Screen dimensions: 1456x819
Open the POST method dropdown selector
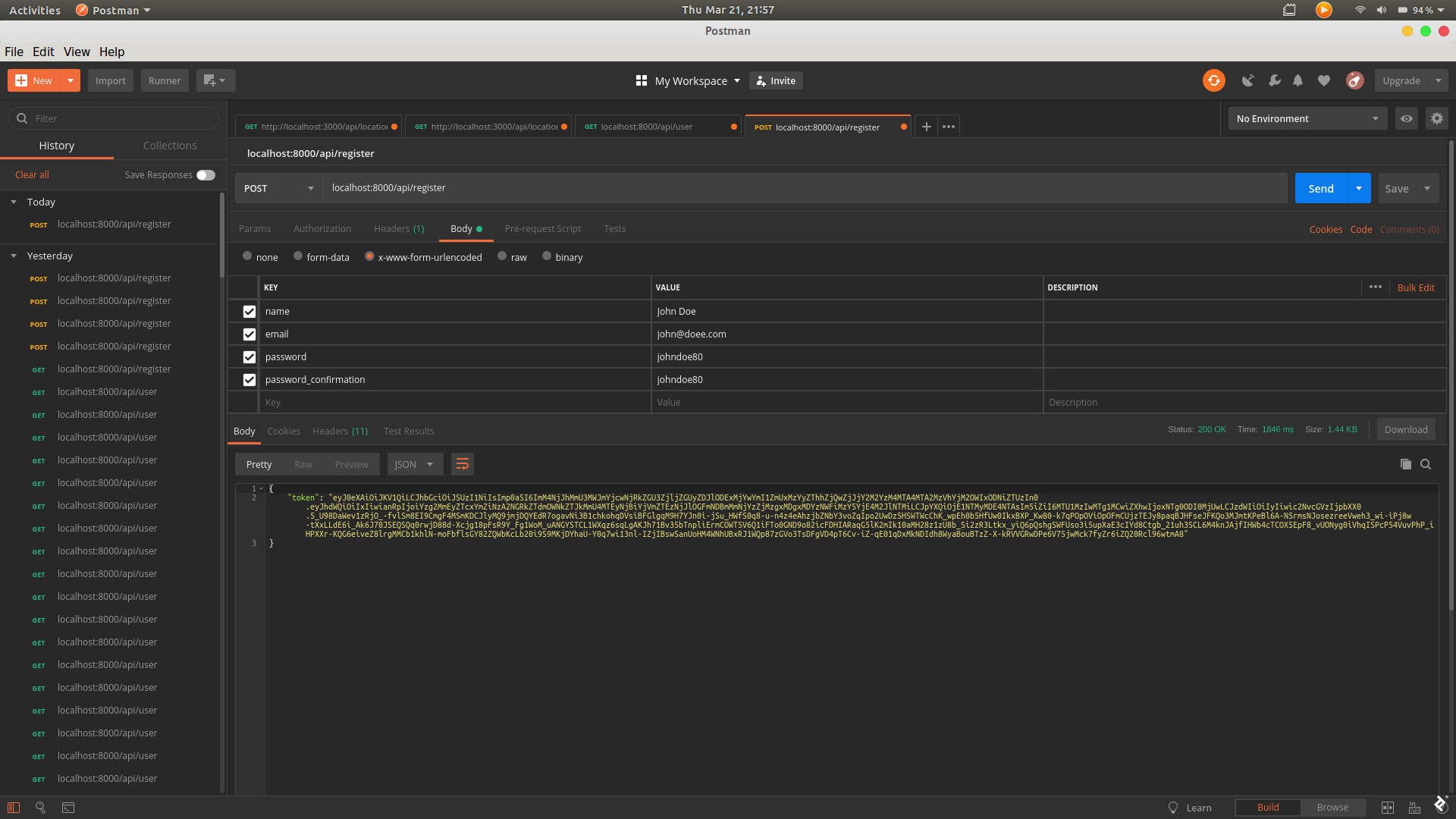point(278,188)
